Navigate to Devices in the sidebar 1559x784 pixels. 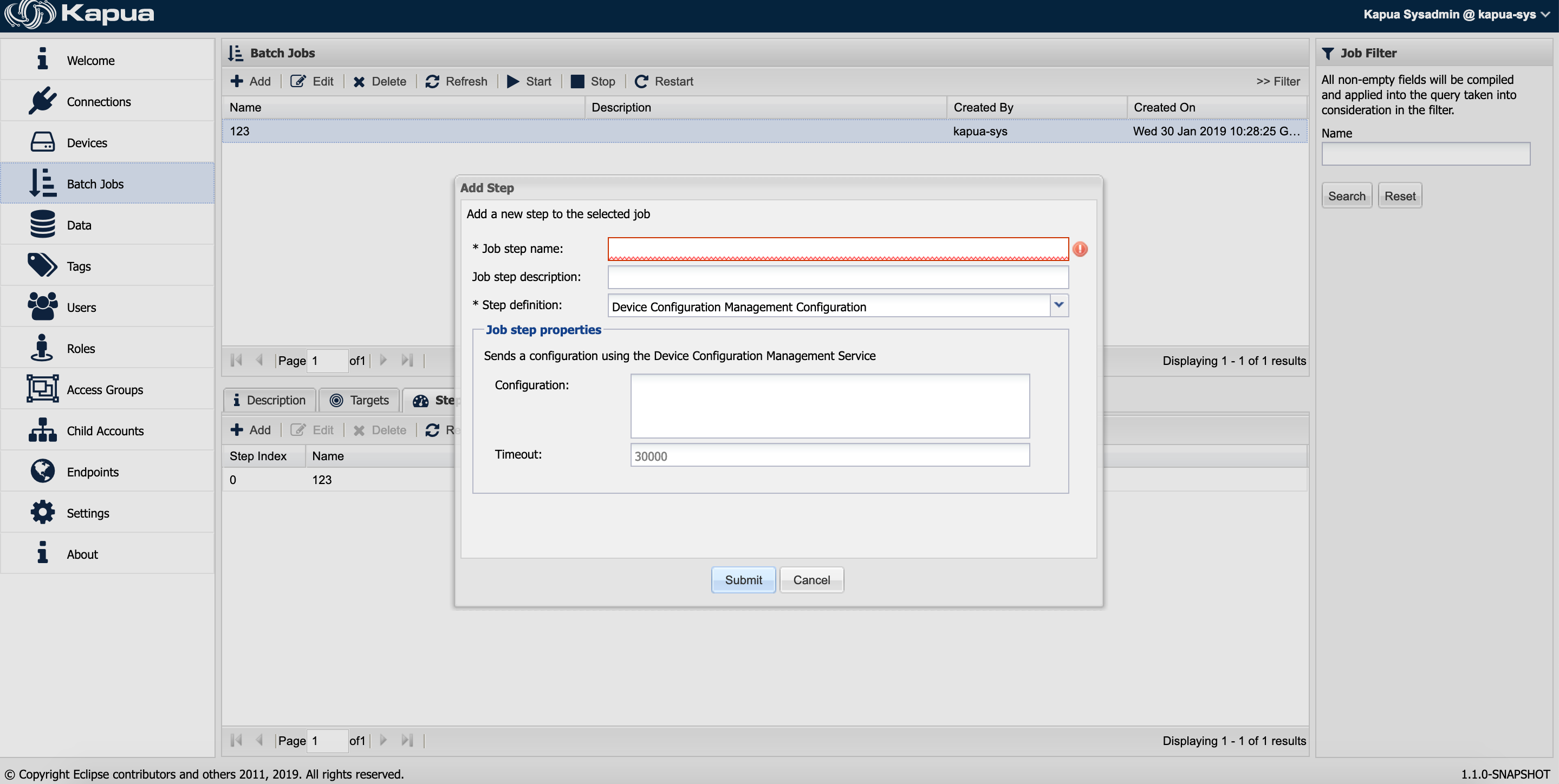click(87, 143)
